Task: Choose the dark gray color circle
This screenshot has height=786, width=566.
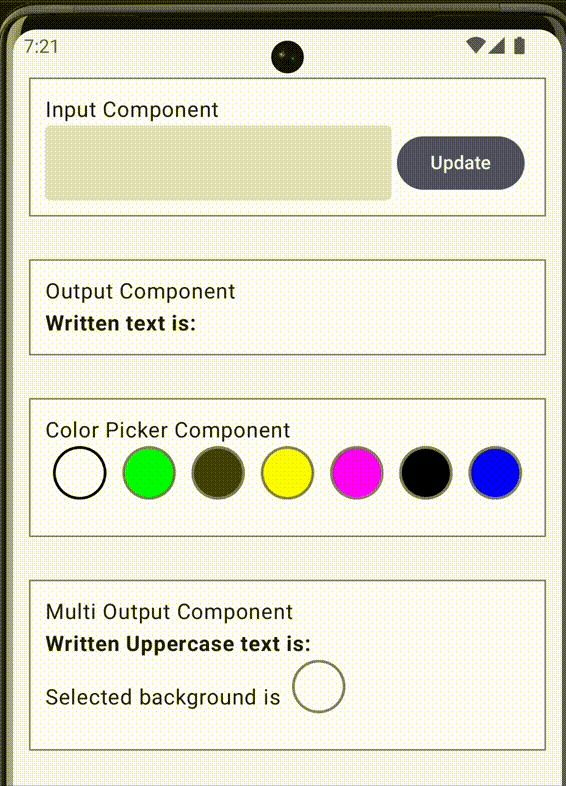Action: point(218,473)
